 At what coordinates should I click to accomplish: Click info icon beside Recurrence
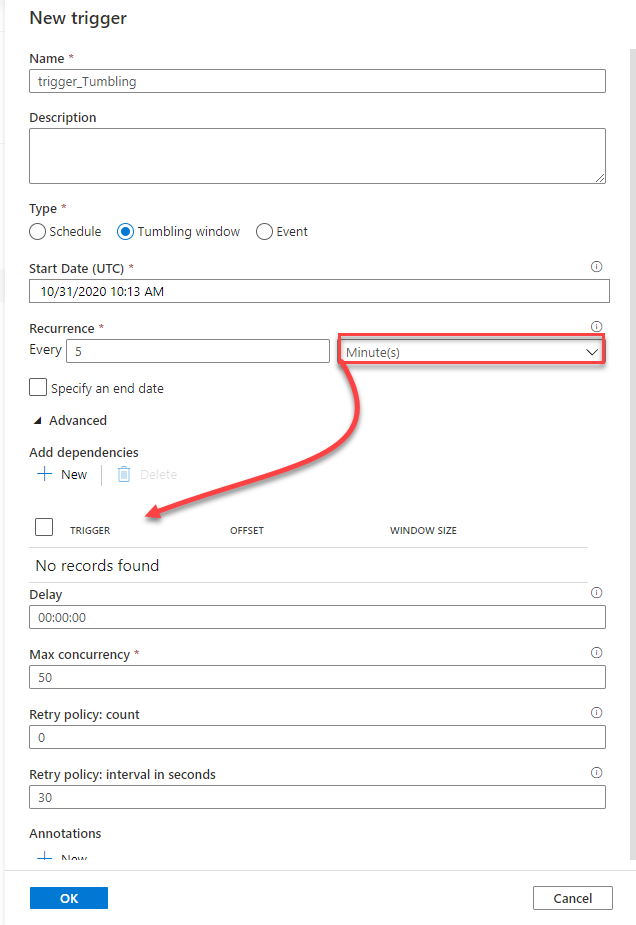597,326
